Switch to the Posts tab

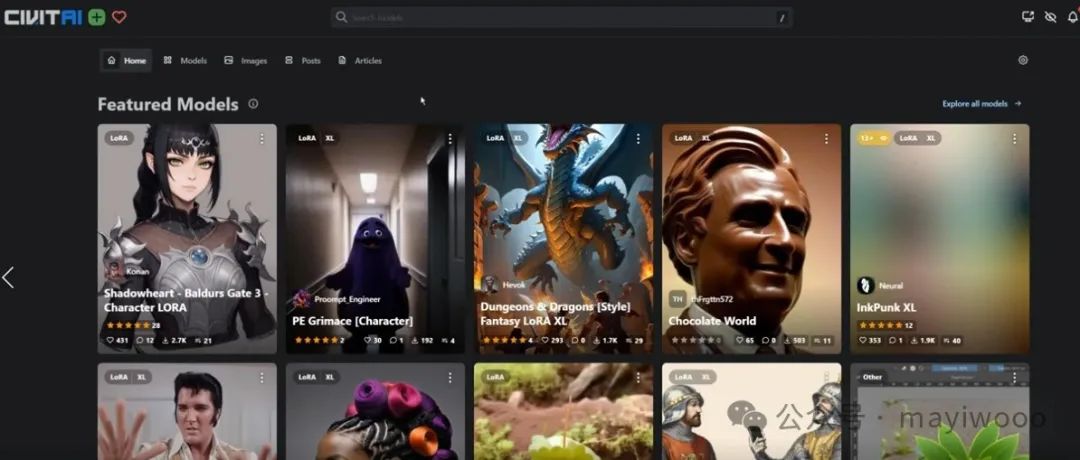[x=303, y=61]
